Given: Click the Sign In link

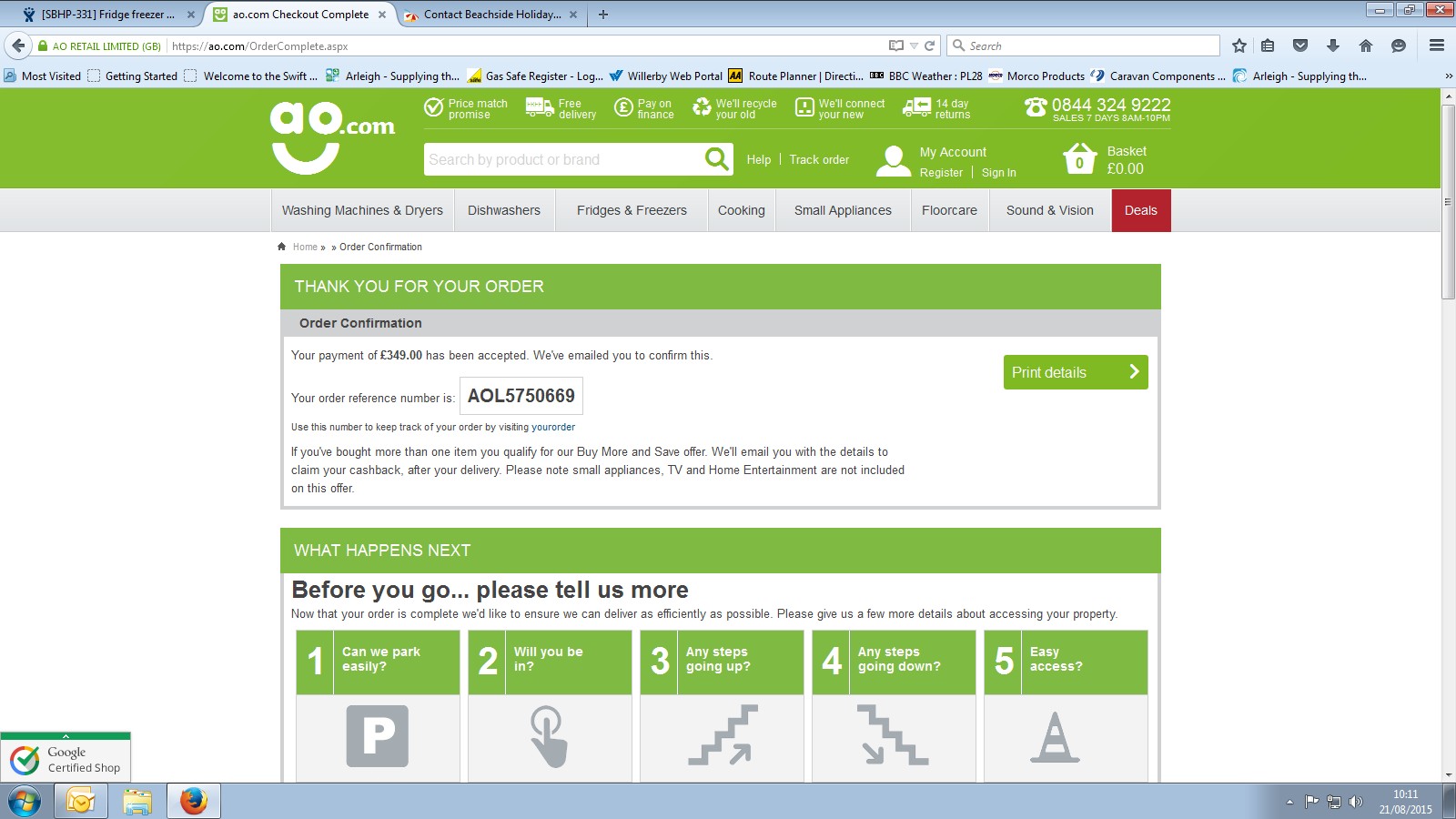Looking at the screenshot, I should click(x=999, y=173).
